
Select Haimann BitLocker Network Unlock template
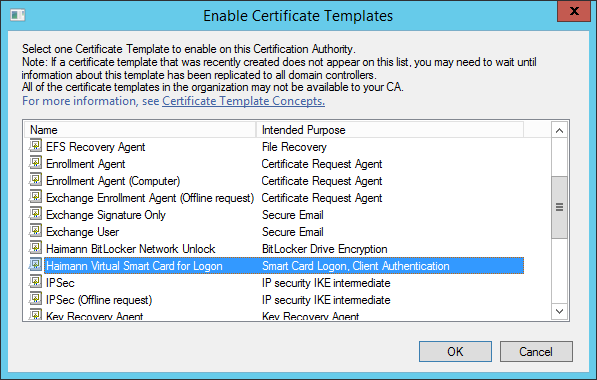tap(131, 249)
